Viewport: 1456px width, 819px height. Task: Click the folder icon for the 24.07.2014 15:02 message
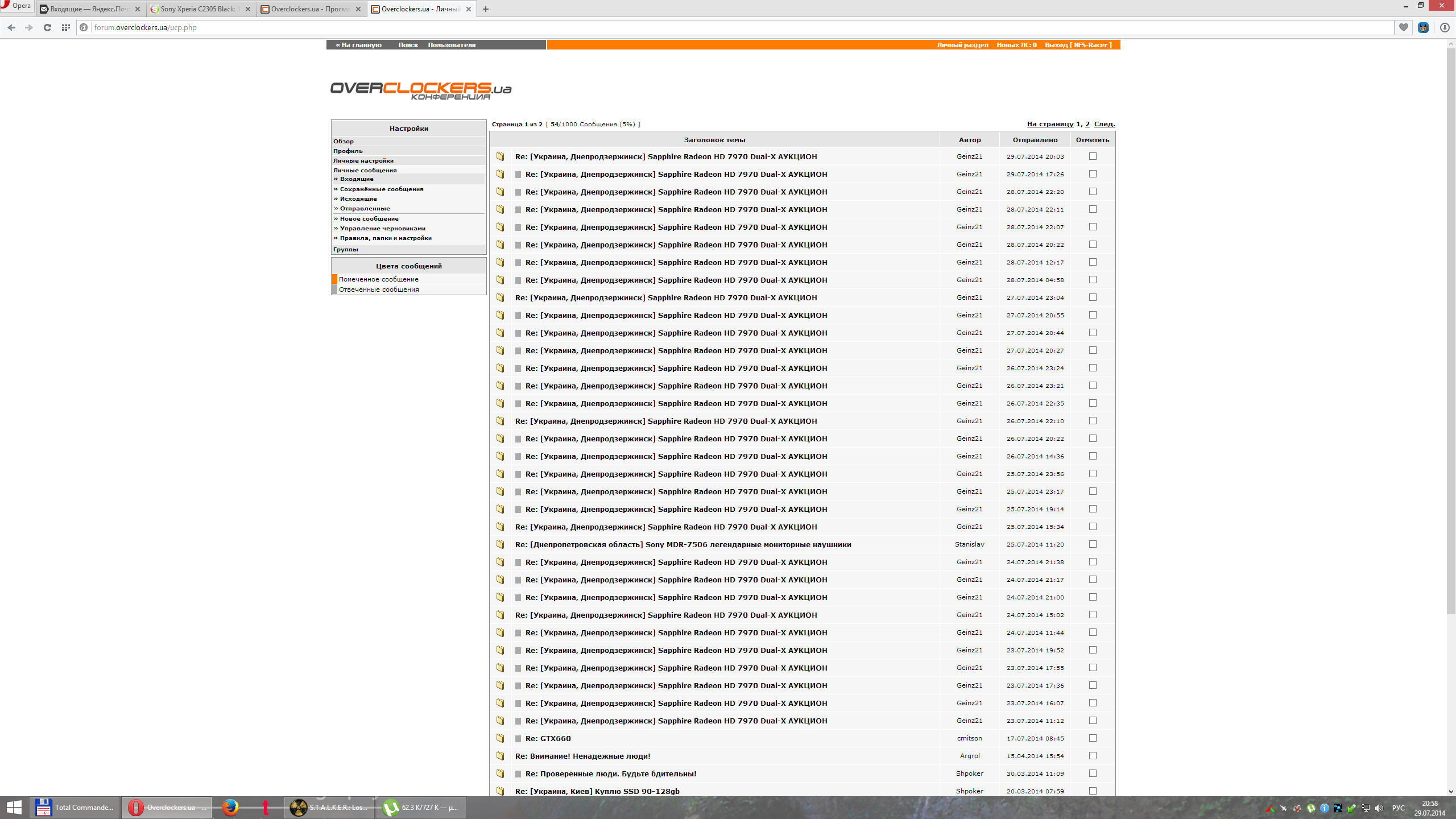tap(500, 615)
